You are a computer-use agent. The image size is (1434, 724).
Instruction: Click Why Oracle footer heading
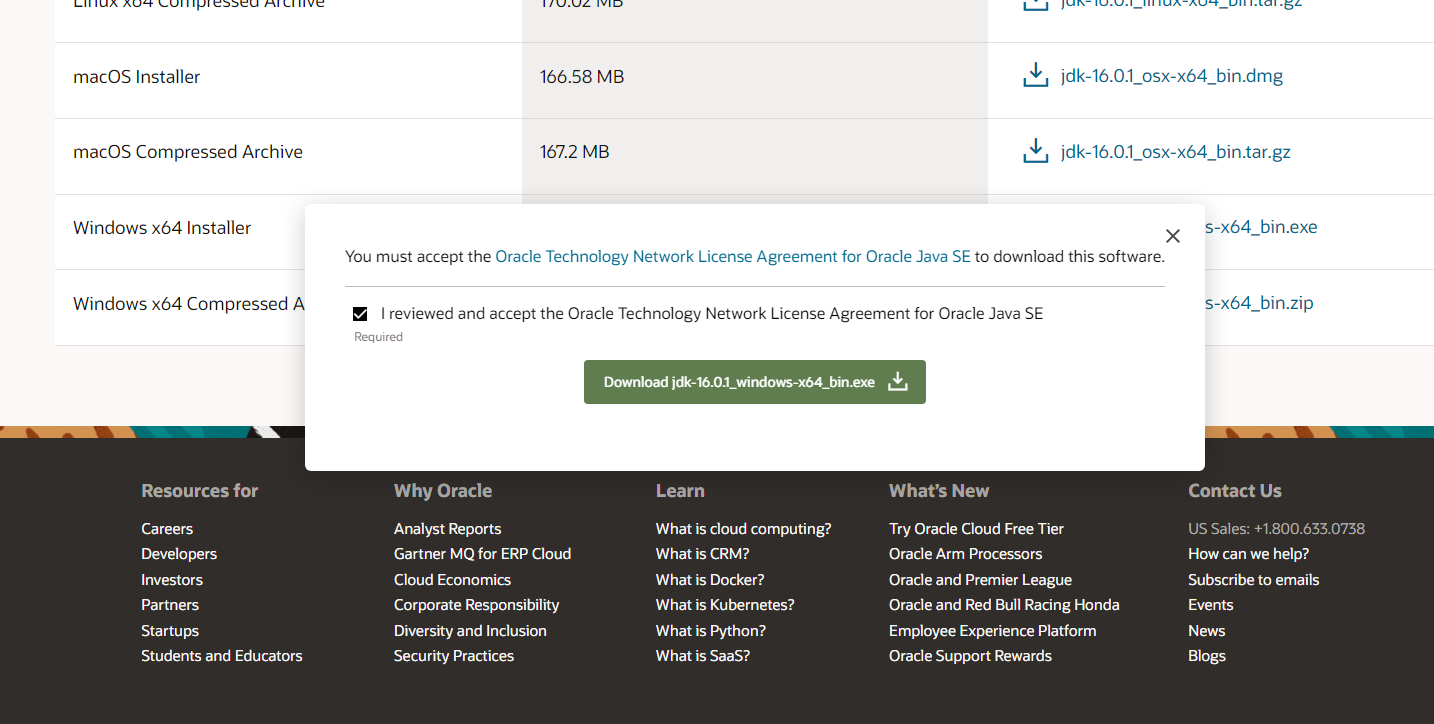tap(443, 491)
